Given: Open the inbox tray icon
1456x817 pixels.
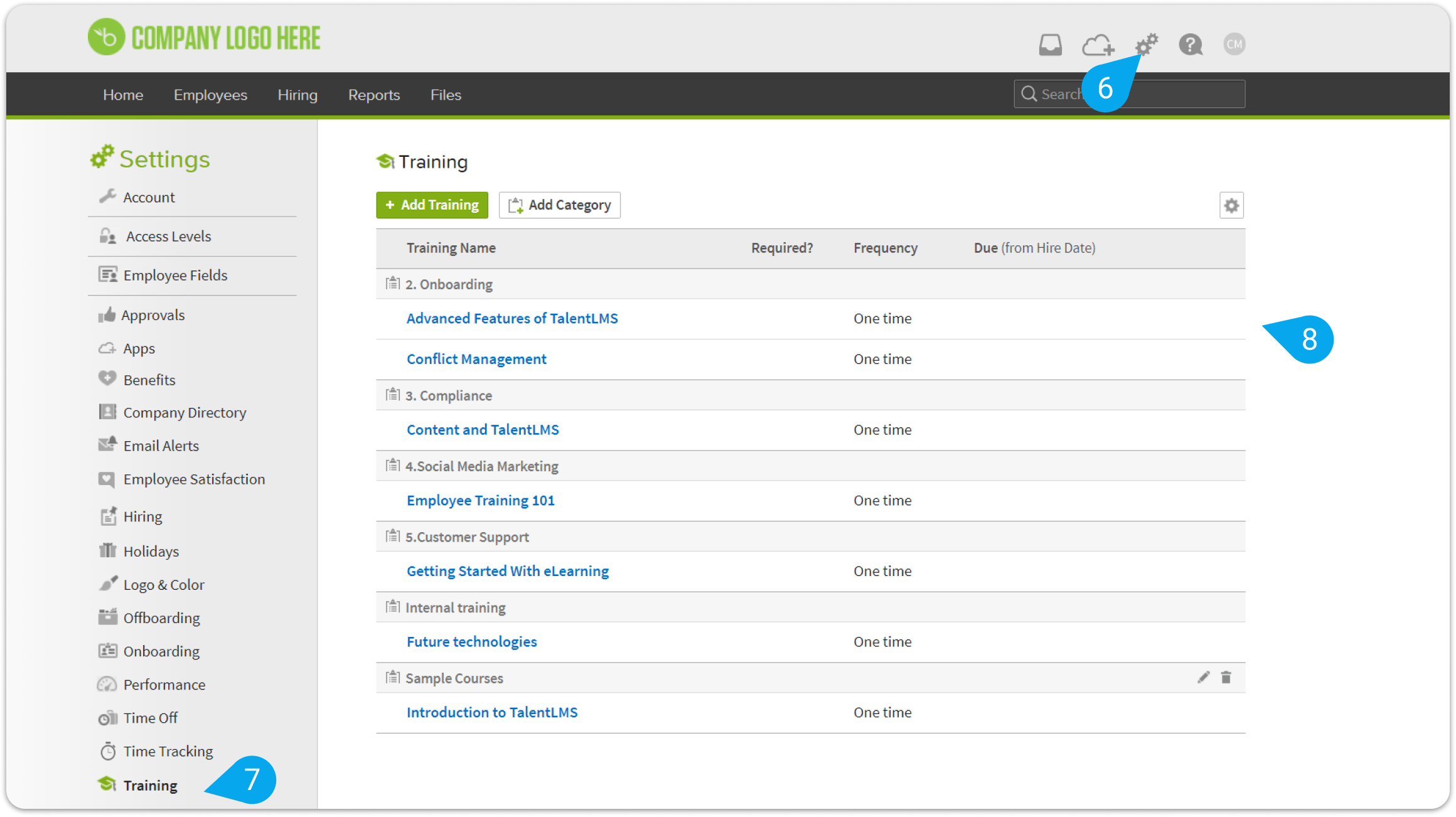Looking at the screenshot, I should tap(1050, 45).
